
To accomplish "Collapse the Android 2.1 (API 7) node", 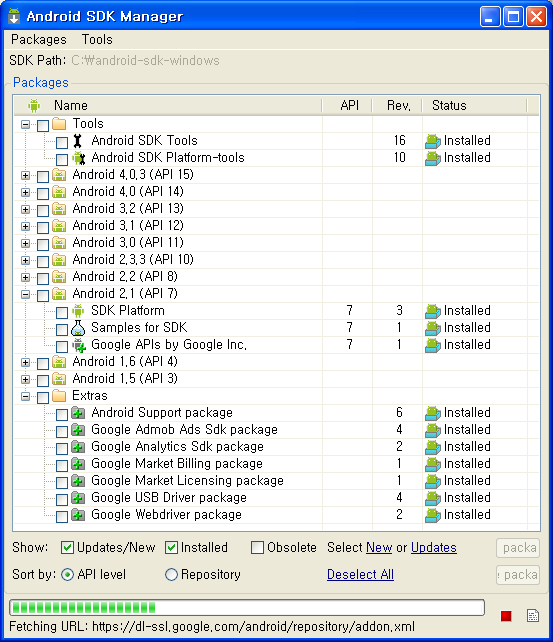I will tap(25, 294).
